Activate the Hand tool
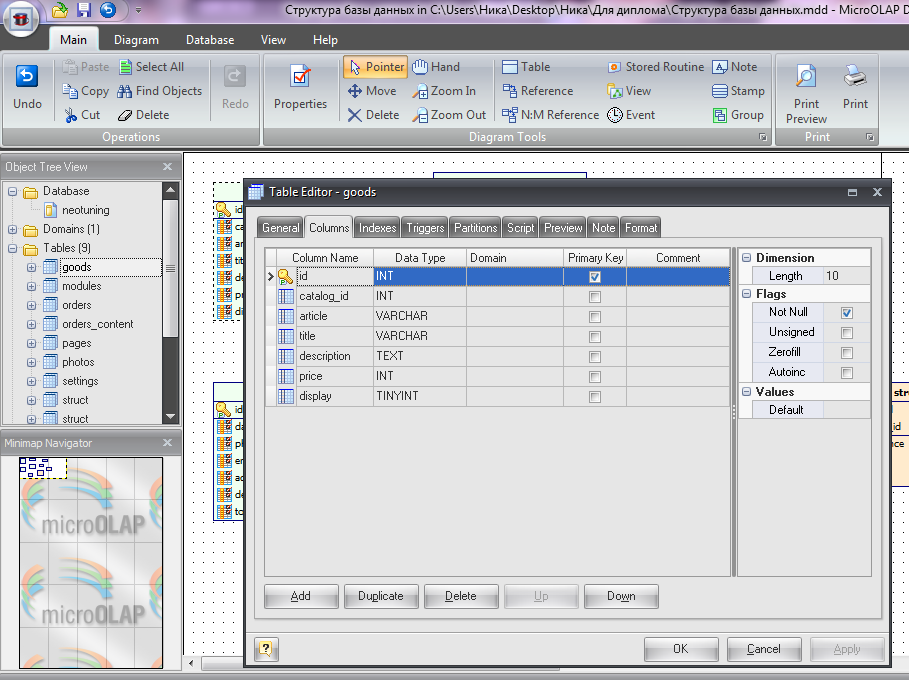The height and width of the screenshot is (680, 909). click(436, 67)
